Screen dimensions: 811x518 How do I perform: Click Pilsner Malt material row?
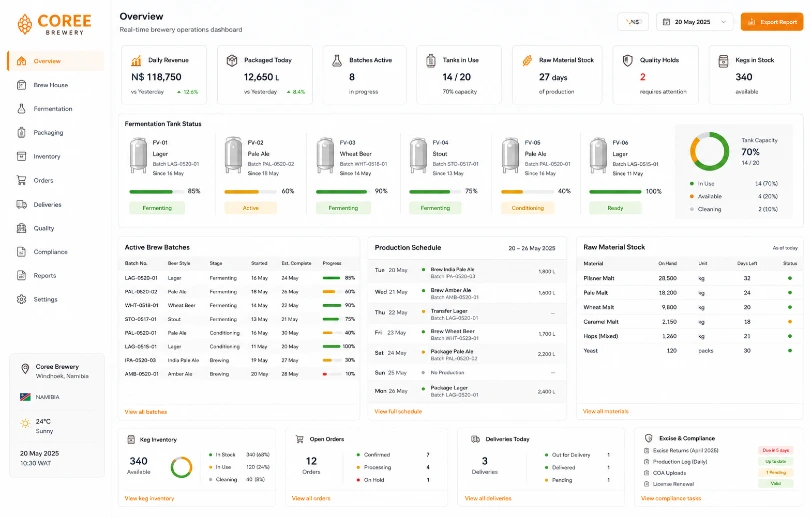click(x=690, y=278)
